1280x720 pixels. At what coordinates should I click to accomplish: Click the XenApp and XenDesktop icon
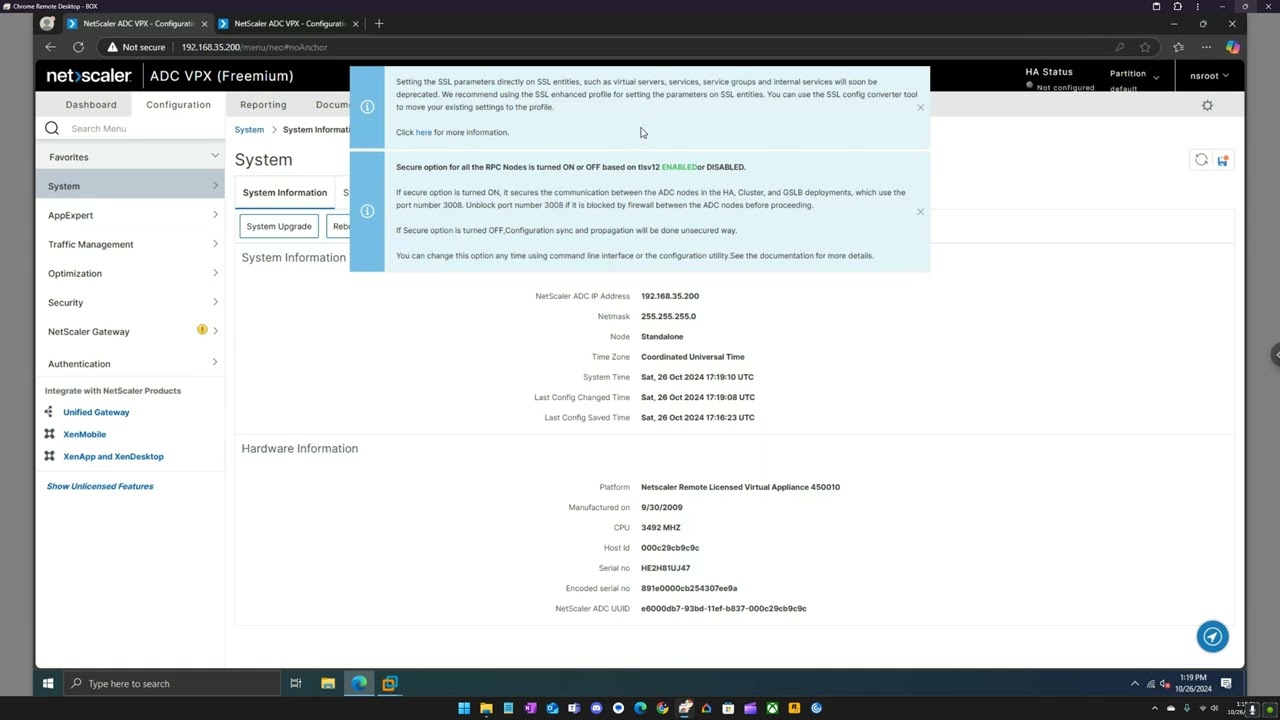coord(49,456)
